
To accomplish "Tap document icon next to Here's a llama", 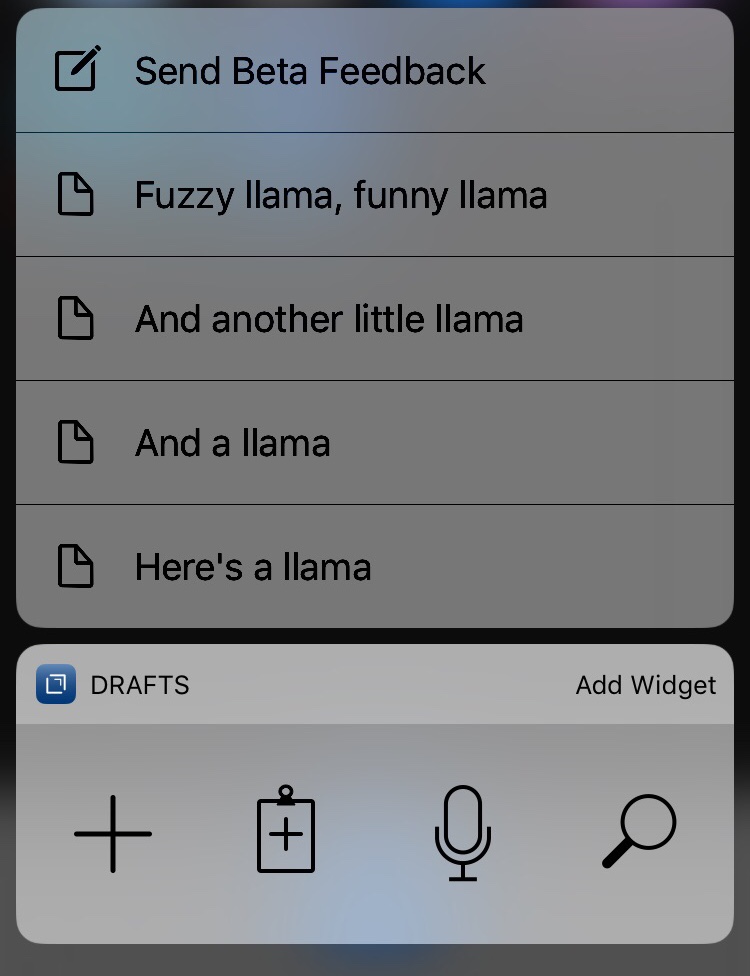I will click(76, 567).
